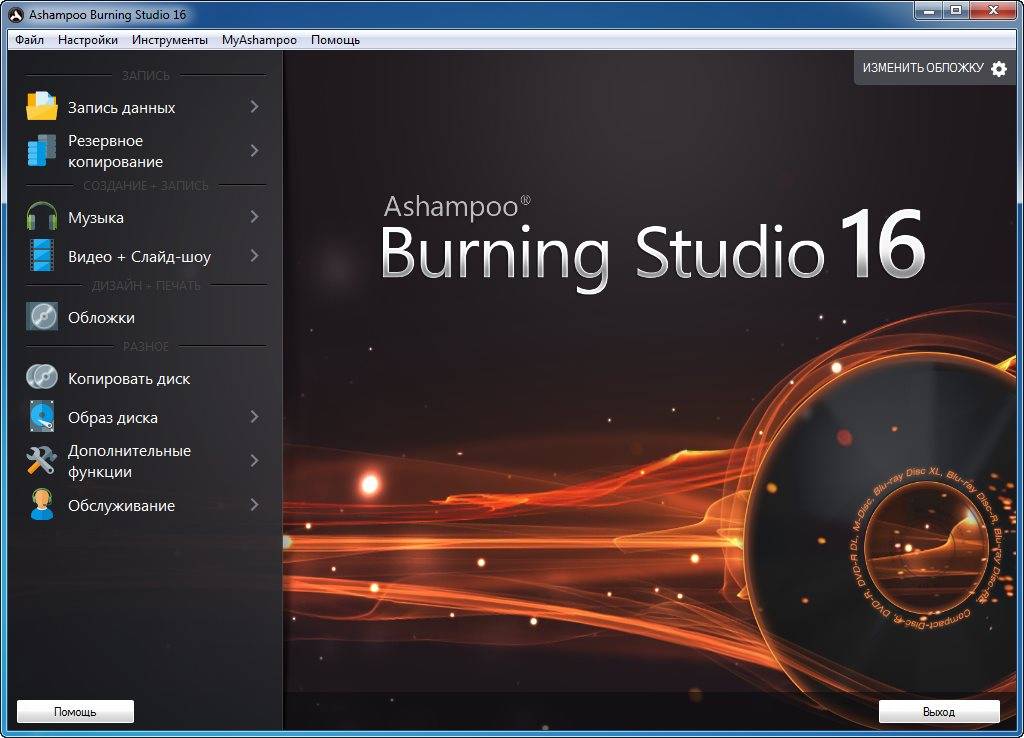Select the Образ диска label
Viewport: 1024px width, 738px height.
coord(113,418)
